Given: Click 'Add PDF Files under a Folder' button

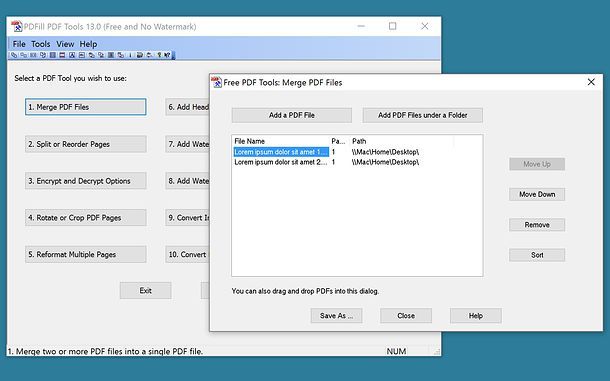Looking at the screenshot, I should (x=422, y=115).
